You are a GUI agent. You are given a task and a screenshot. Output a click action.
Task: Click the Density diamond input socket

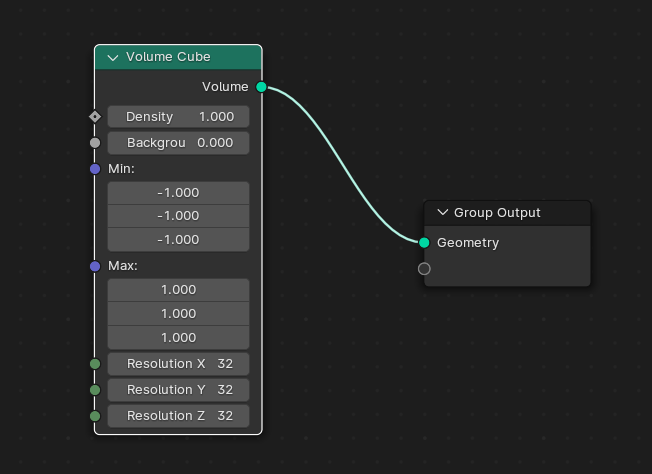pyautogui.click(x=95, y=117)
